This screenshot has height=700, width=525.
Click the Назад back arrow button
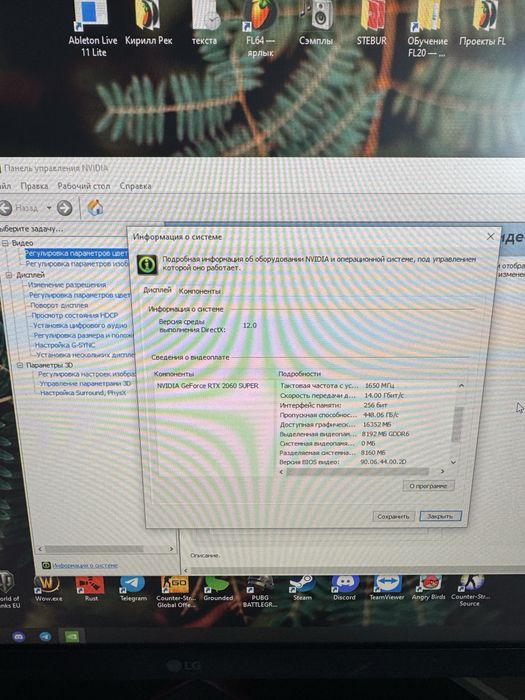coord(5,208)
